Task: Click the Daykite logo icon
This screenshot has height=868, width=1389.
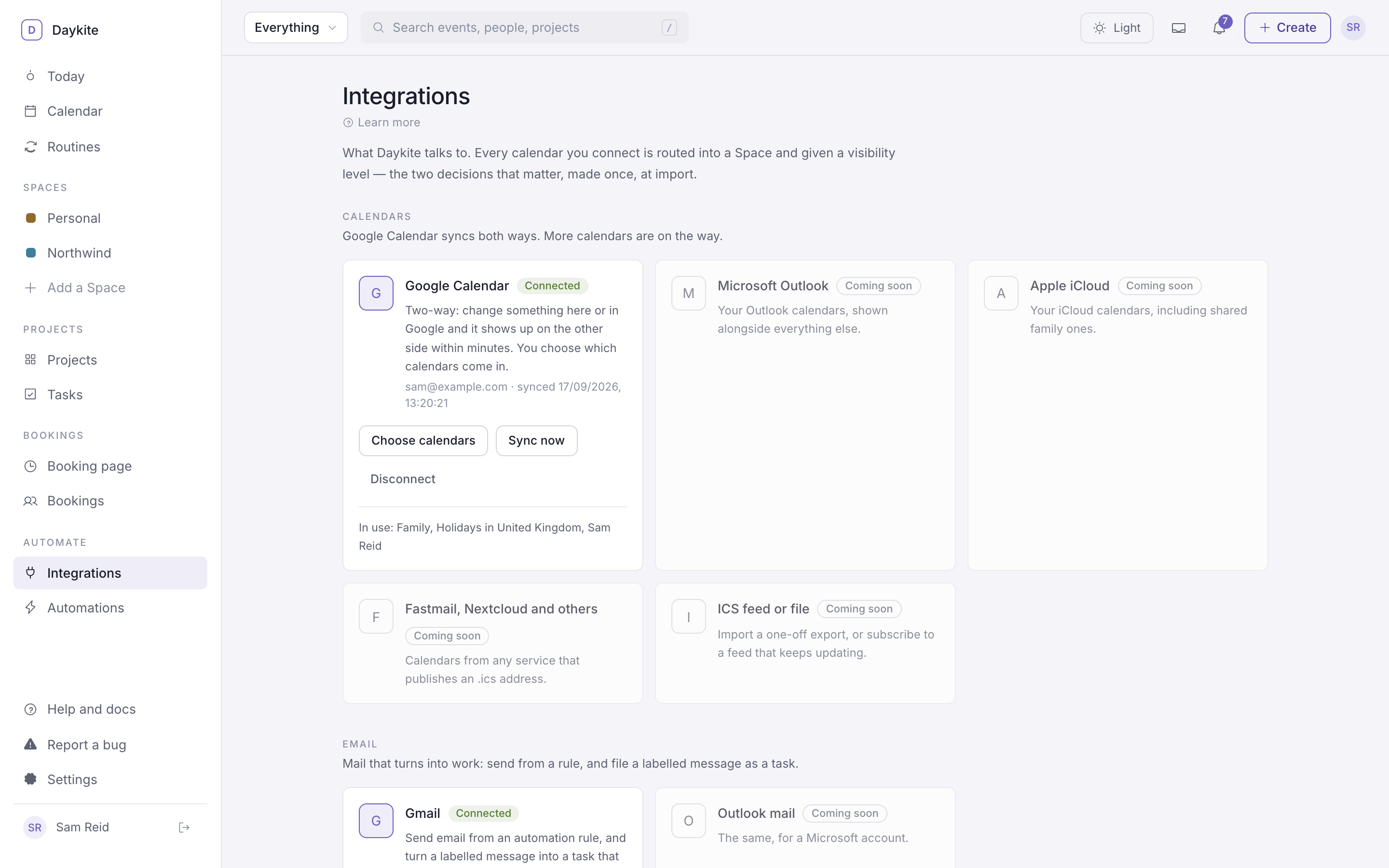Action: tap(31, 30)
